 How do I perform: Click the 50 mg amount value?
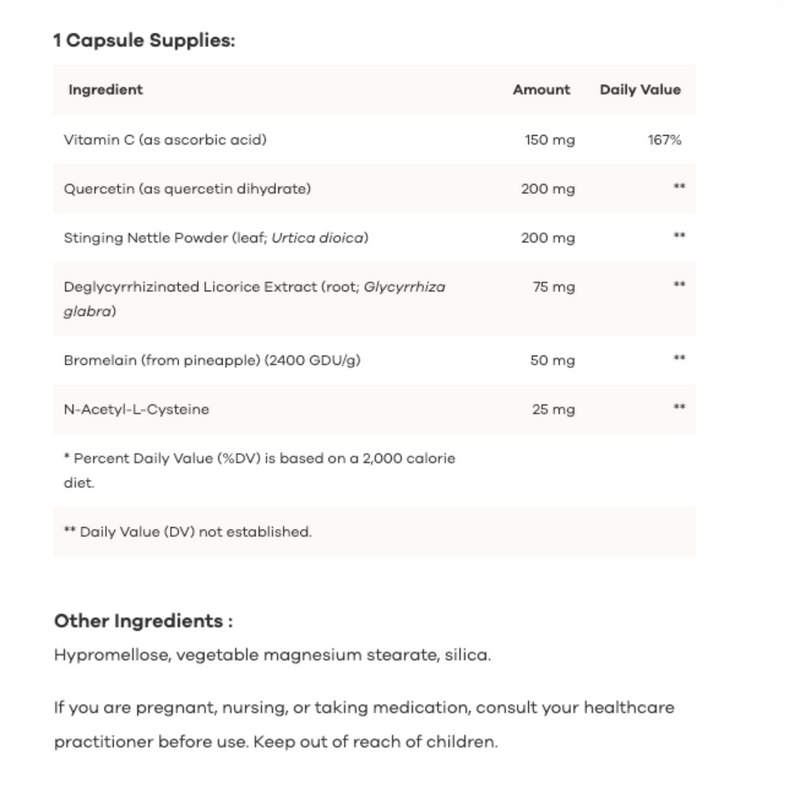[556, 358]
